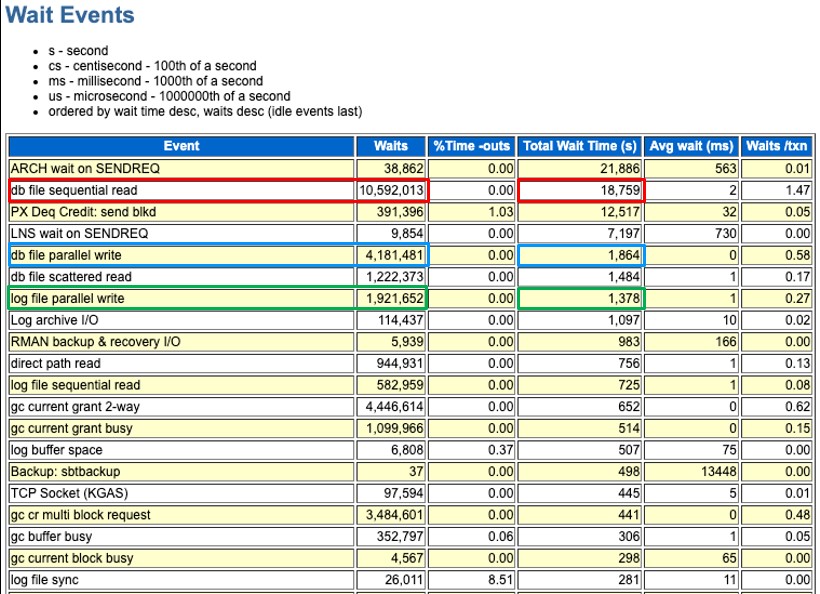820x594 pixels.
Task: Click the log file sequential read event
Action: pyautogui.click(x=75, y=385)
